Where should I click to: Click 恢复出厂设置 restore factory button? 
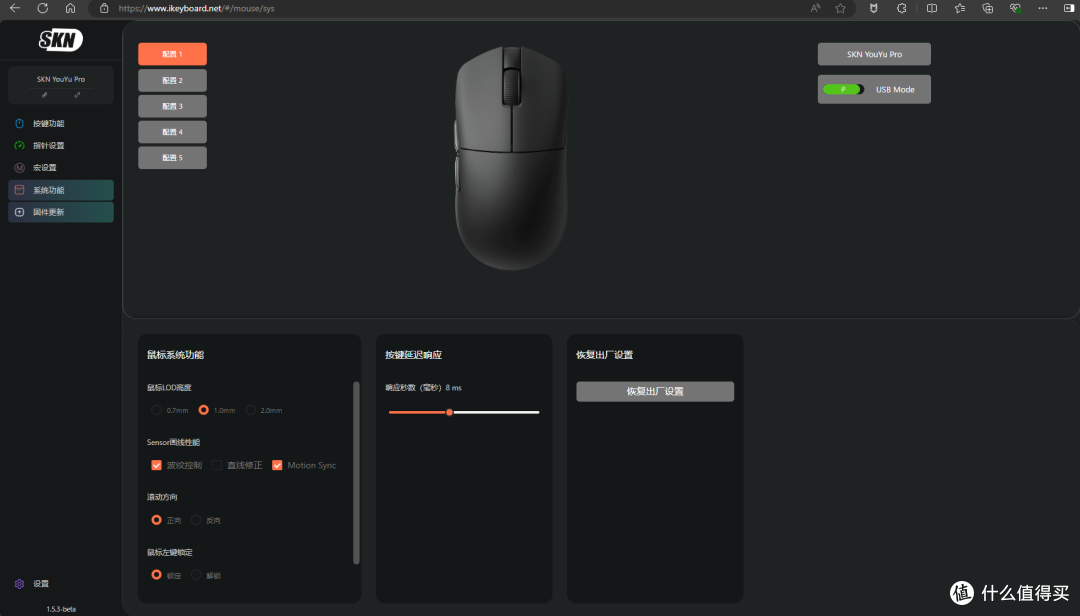coord(655,391)
